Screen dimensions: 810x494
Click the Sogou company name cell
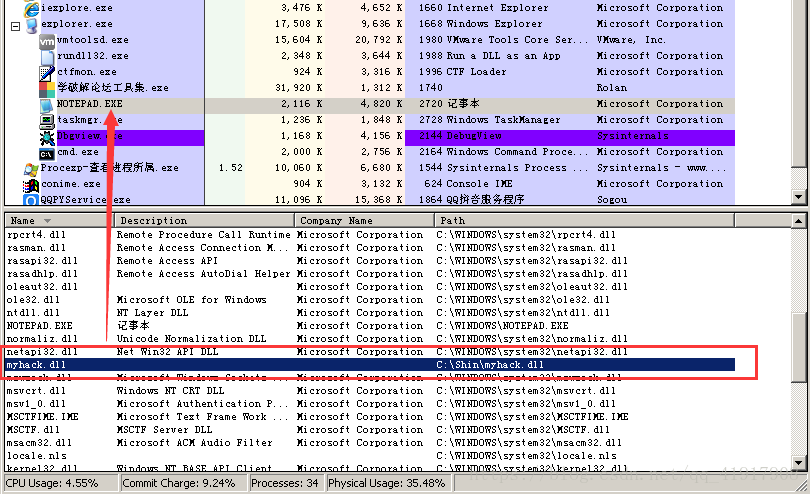(612, 200)
